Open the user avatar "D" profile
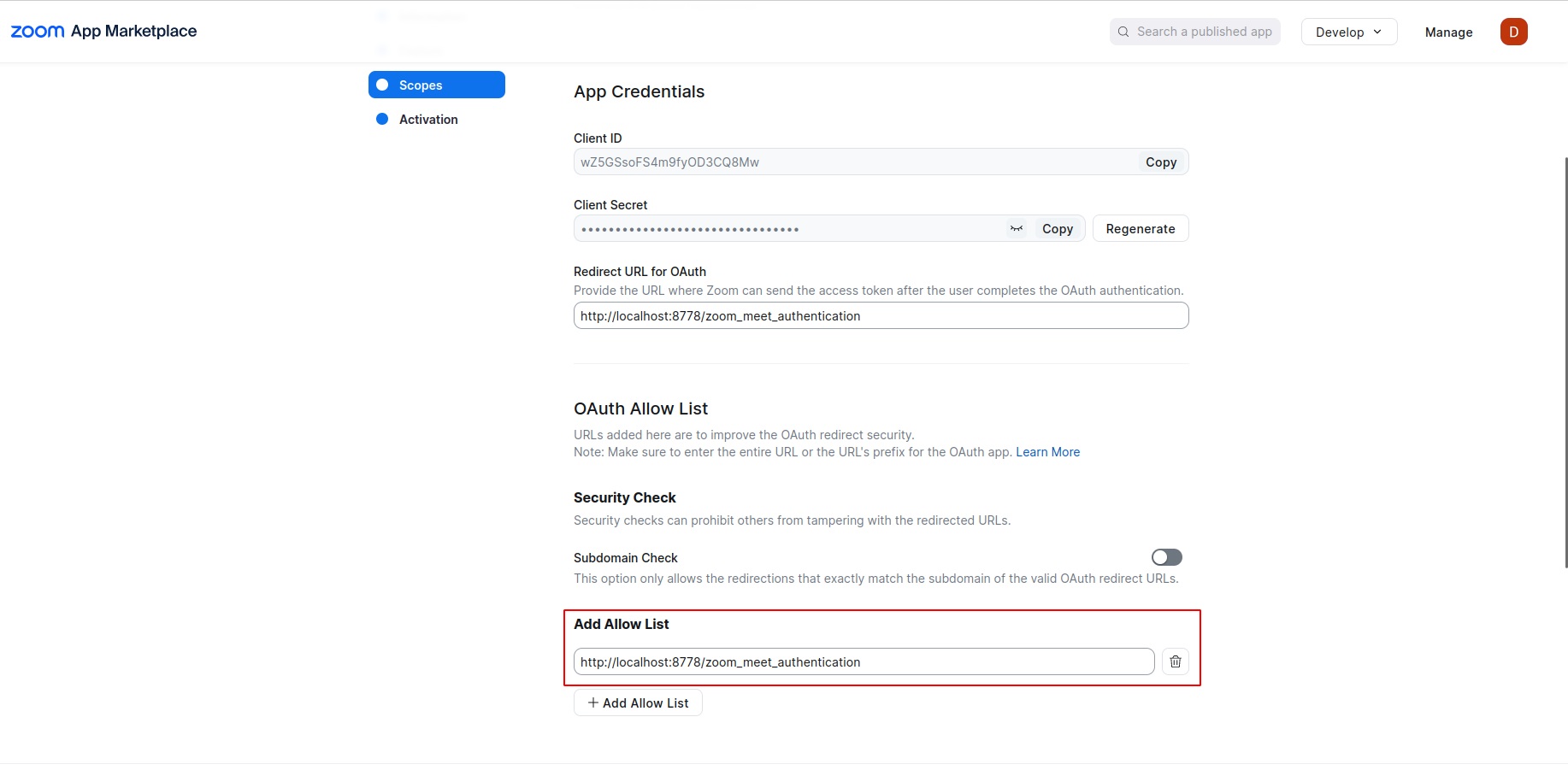This screenshot has width=1568, height=770. [1513, 32]
